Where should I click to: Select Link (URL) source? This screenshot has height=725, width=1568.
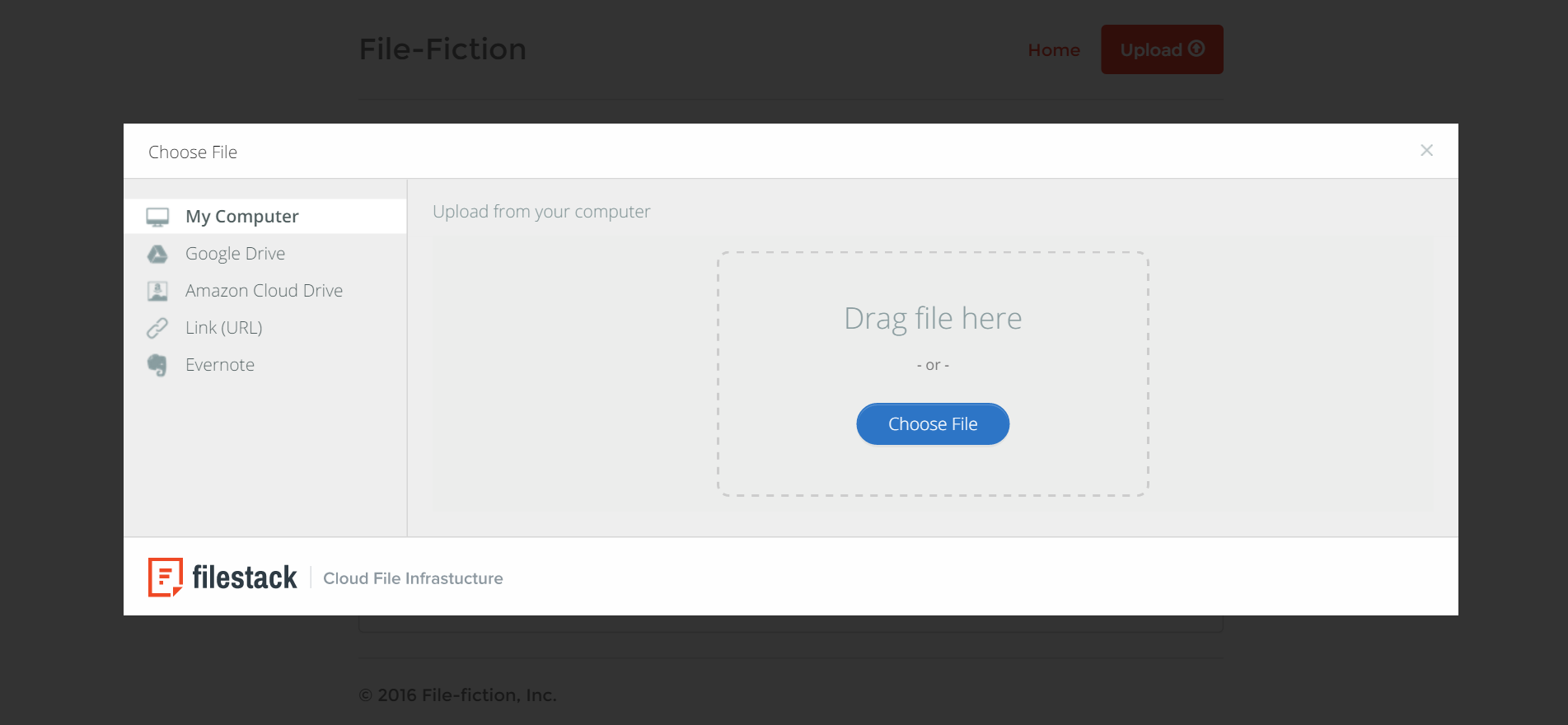click(264, 328)
